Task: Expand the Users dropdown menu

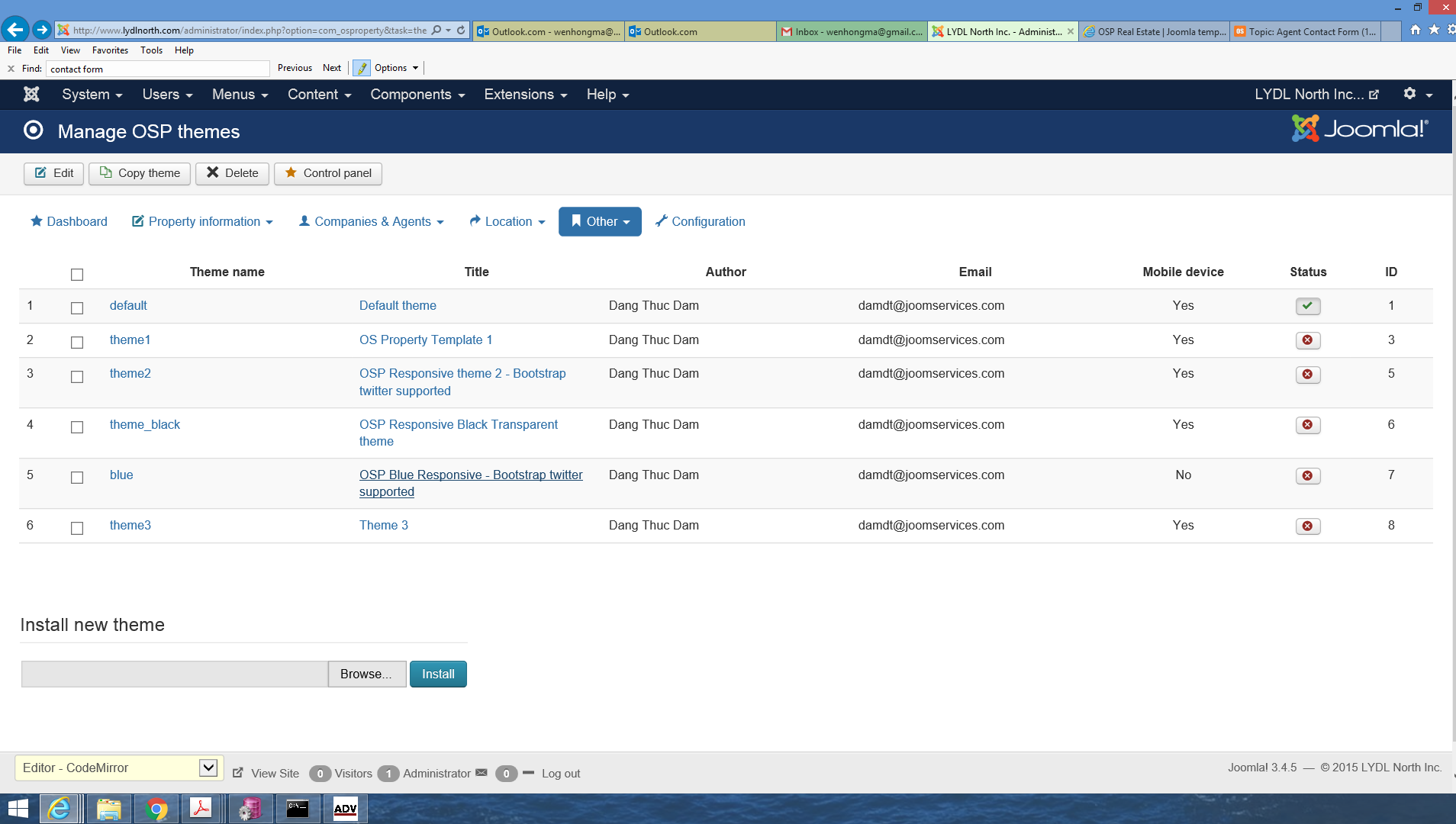Action: 167,95
